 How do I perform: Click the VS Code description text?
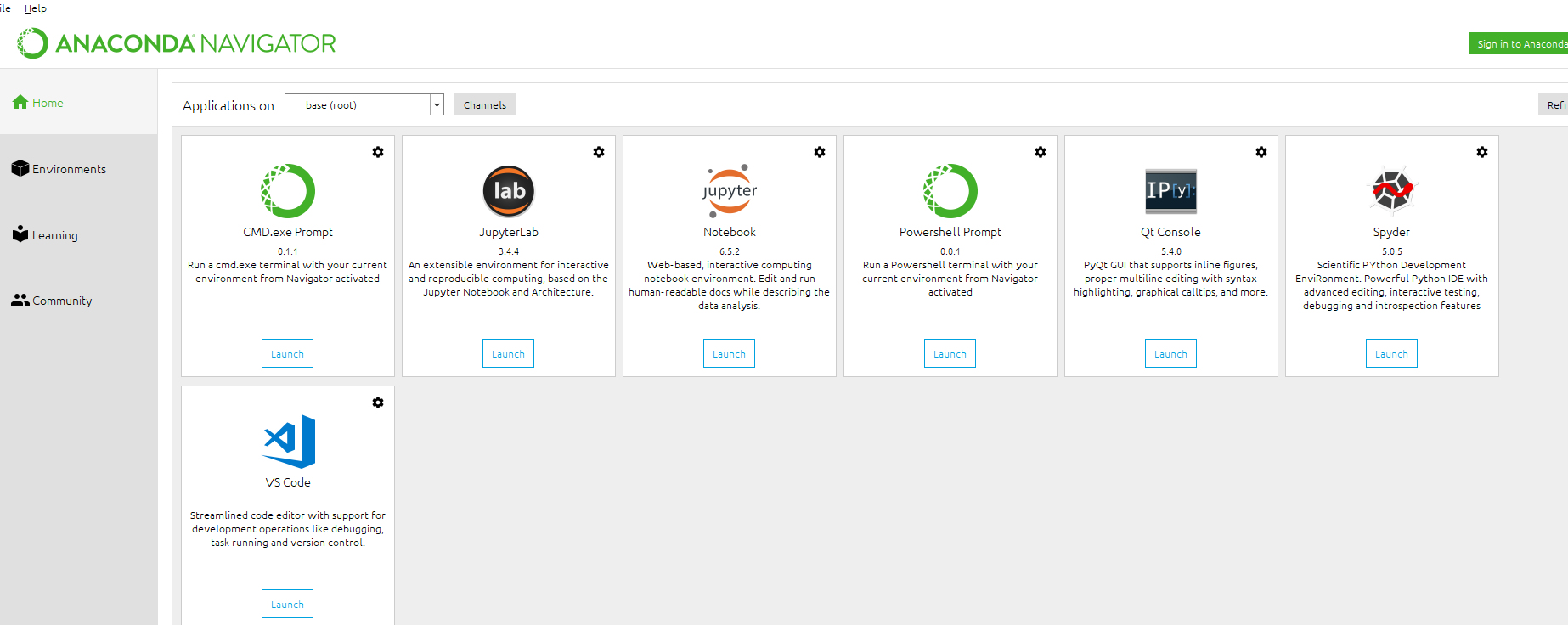coord(288,529)
